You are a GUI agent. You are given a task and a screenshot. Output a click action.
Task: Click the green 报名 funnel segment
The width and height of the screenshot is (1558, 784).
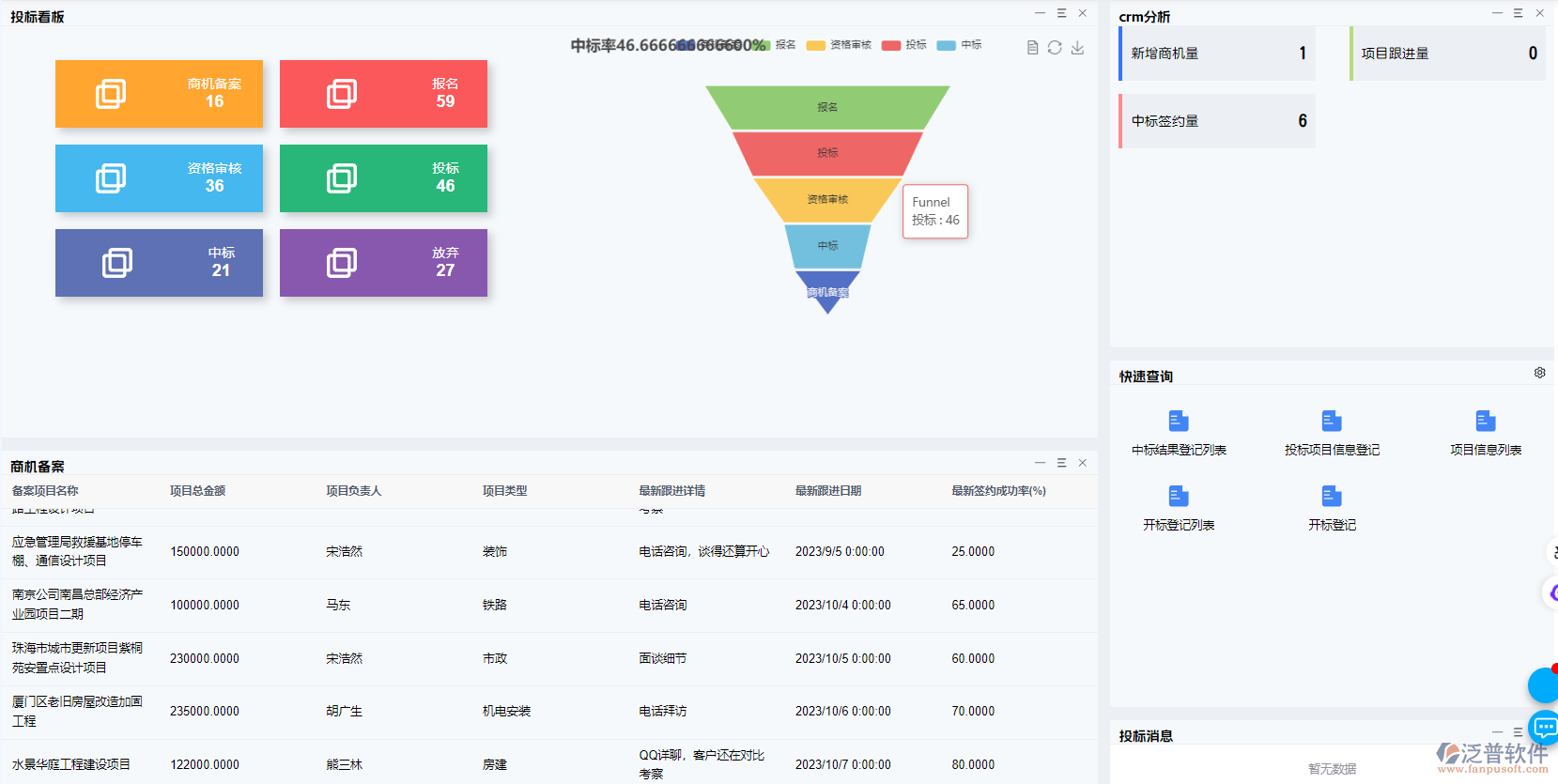click(826, 107)
